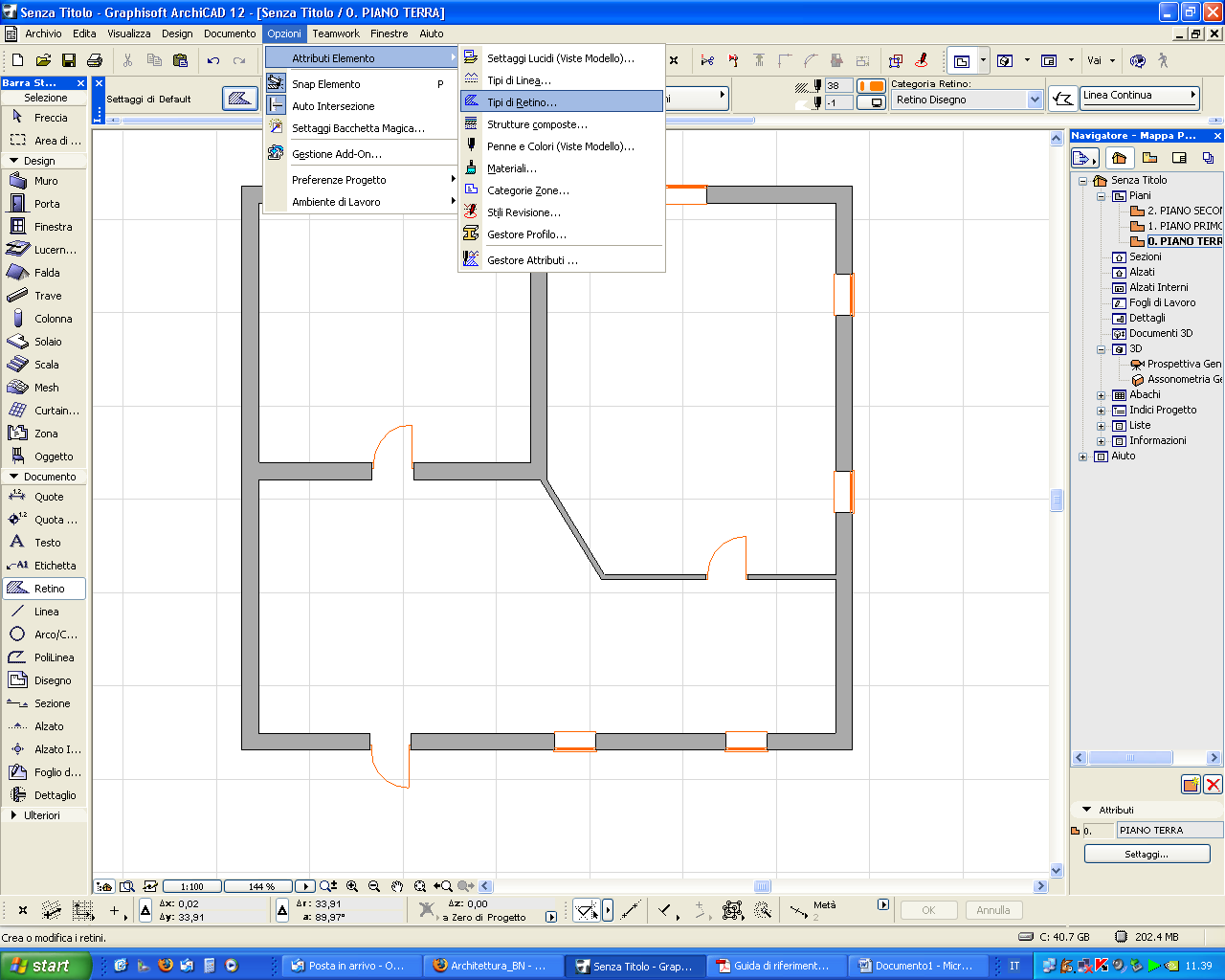This screenshot has height=980, width=1225.
Task: Select the Zona tool
Action: (44, 434)
